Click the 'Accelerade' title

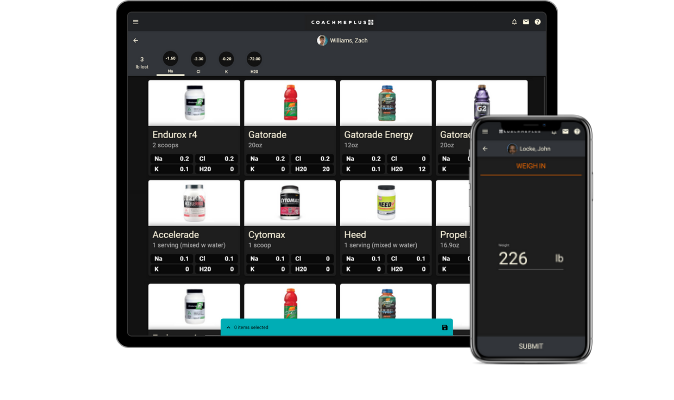coord(175,235)
